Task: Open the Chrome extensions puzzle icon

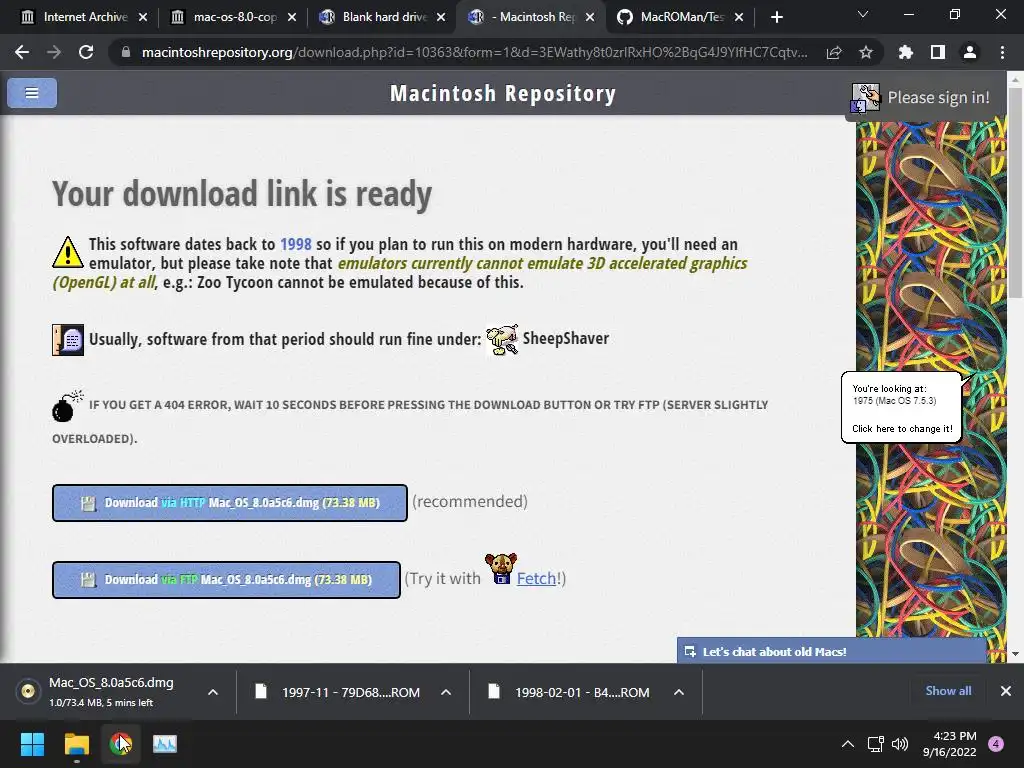Action: point(906,52)
